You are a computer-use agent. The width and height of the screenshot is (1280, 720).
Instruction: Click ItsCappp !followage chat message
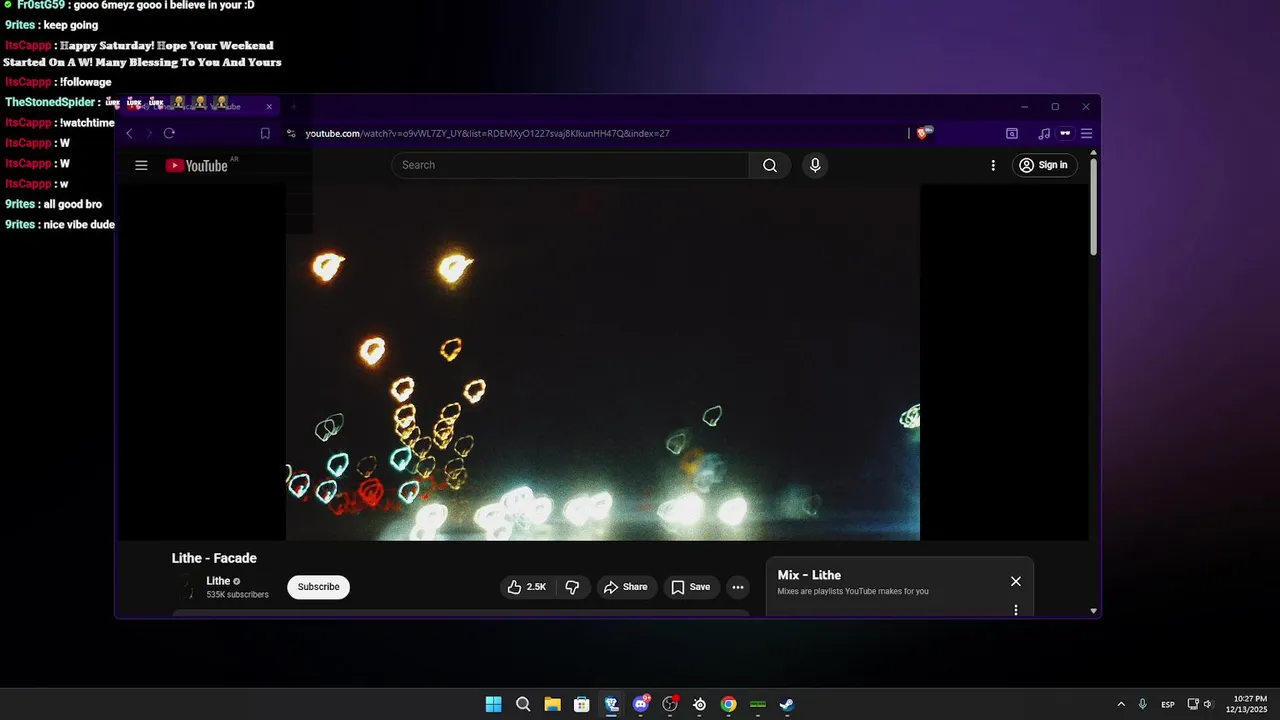click(58, 82)
